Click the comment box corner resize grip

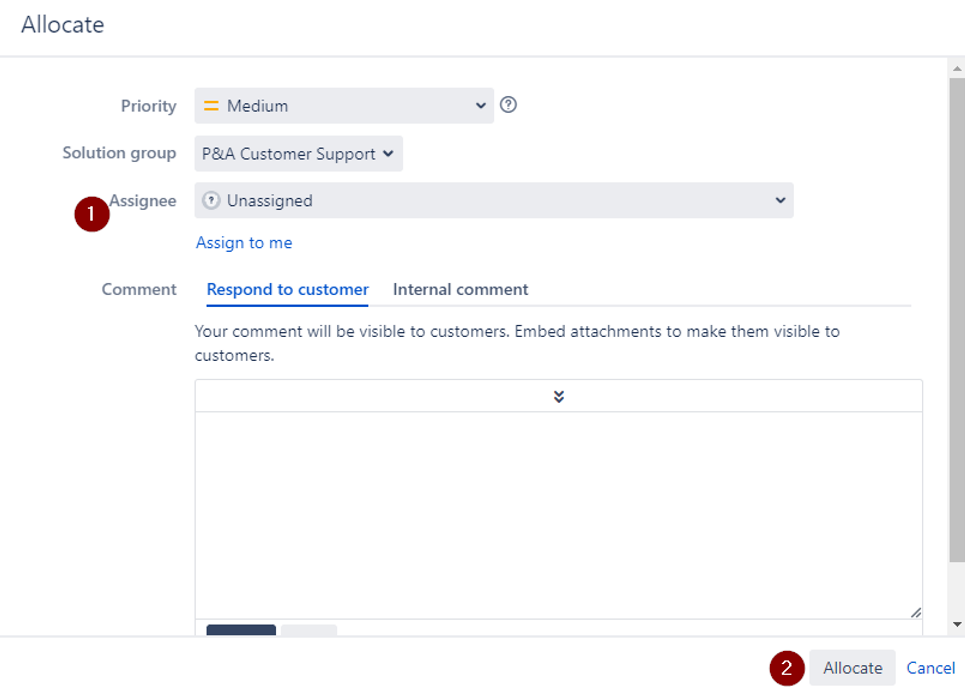916,612
